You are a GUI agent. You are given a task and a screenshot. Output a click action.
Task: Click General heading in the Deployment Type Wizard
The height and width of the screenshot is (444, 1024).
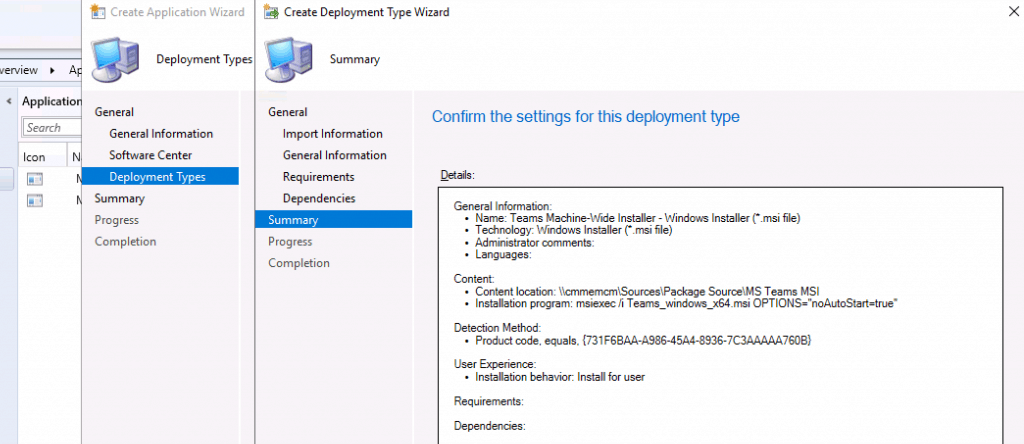click(x=287, y=112)
